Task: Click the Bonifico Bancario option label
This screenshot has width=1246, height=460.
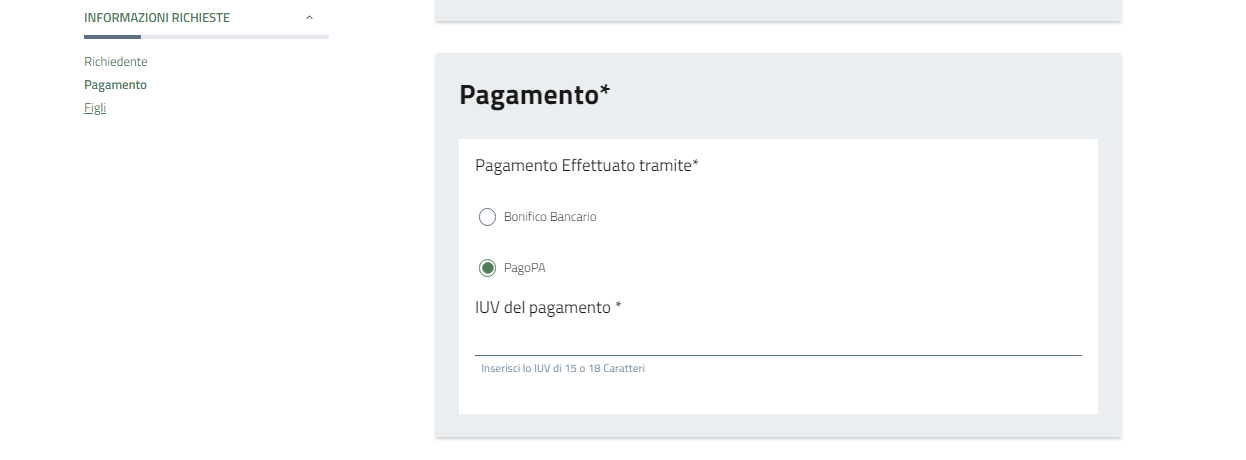Action: [x=550, y=217]
